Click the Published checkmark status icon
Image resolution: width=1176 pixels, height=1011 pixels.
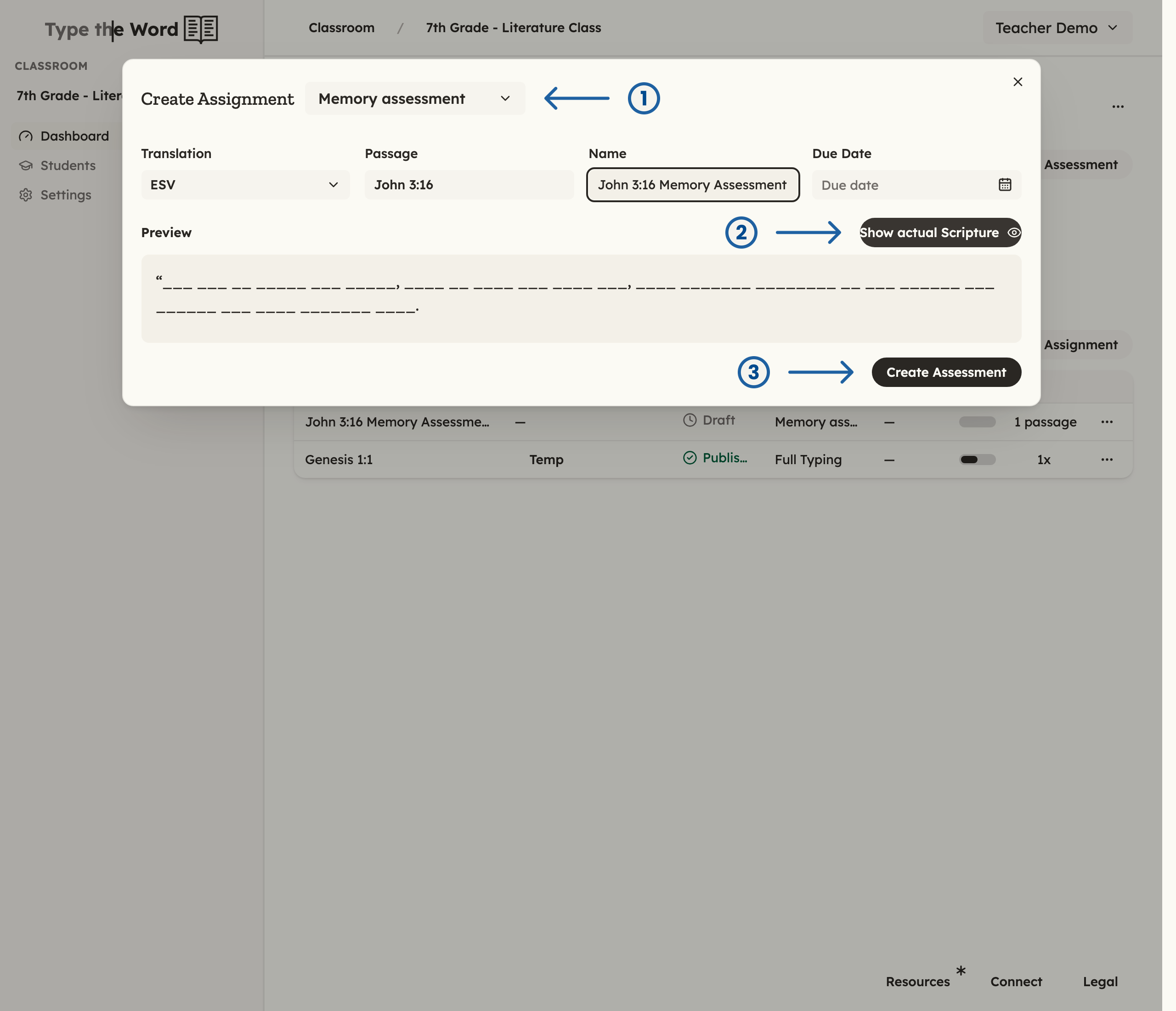tap(690, 458)
